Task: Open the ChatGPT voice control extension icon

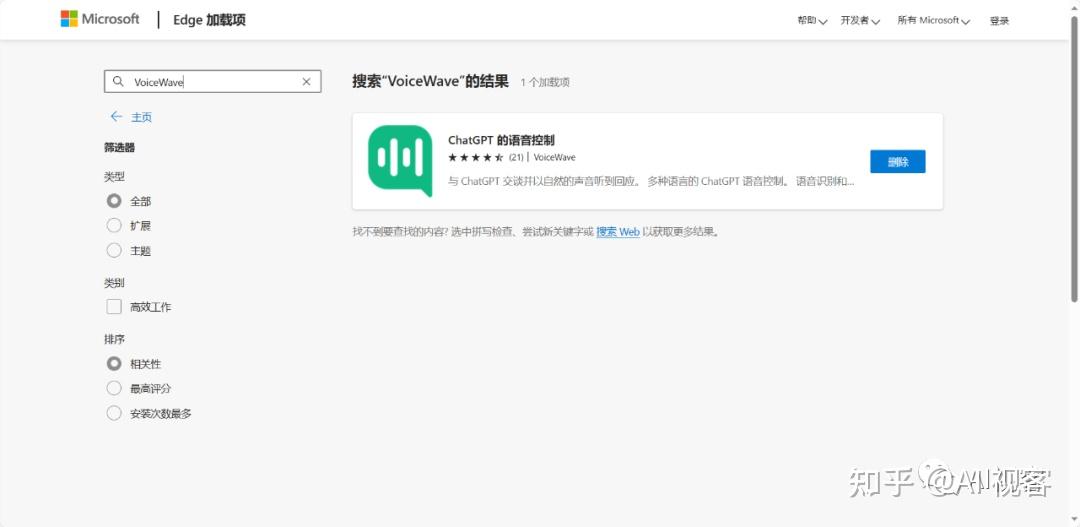Action: [x=400, y=161]
